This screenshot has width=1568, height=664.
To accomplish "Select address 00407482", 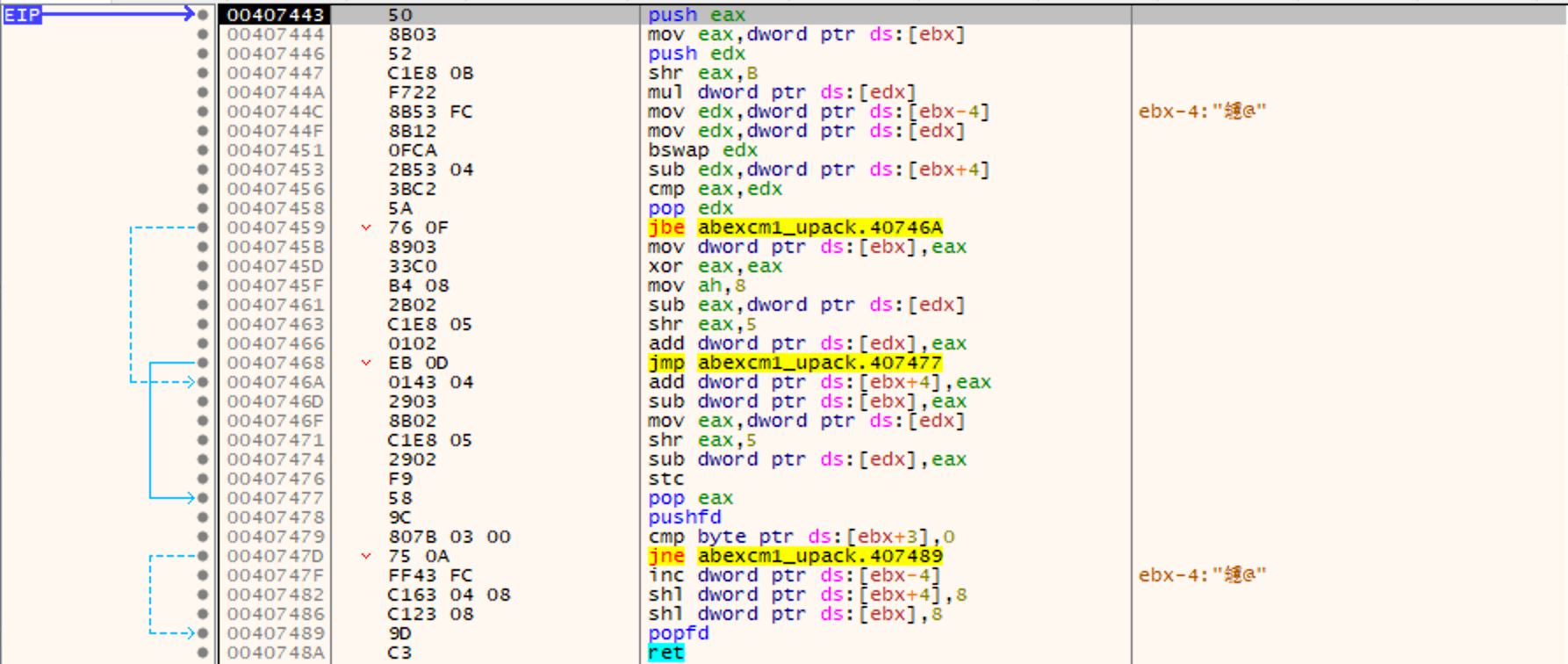I will [x=276, y=595].
